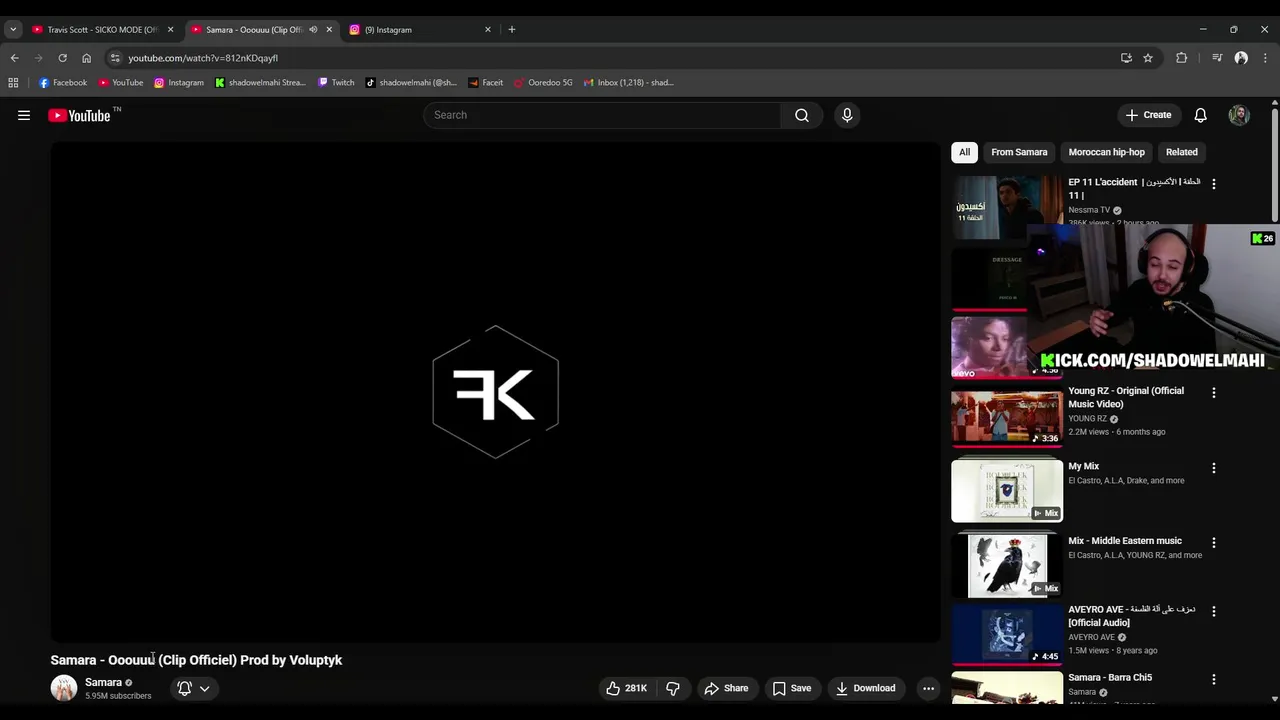
Task: Open EP 11 L'accident thumbnail
Action: click(x=1007, y=207)
